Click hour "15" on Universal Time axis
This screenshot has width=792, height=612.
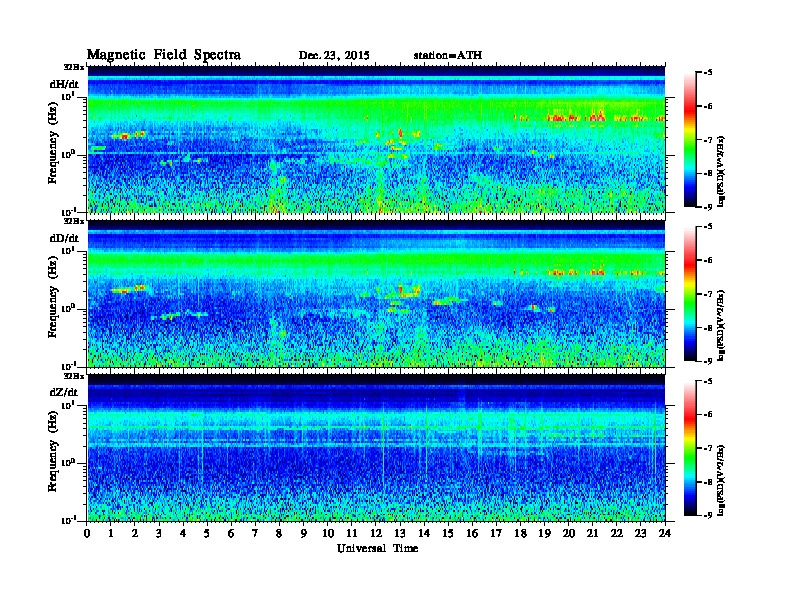point(448,534)
